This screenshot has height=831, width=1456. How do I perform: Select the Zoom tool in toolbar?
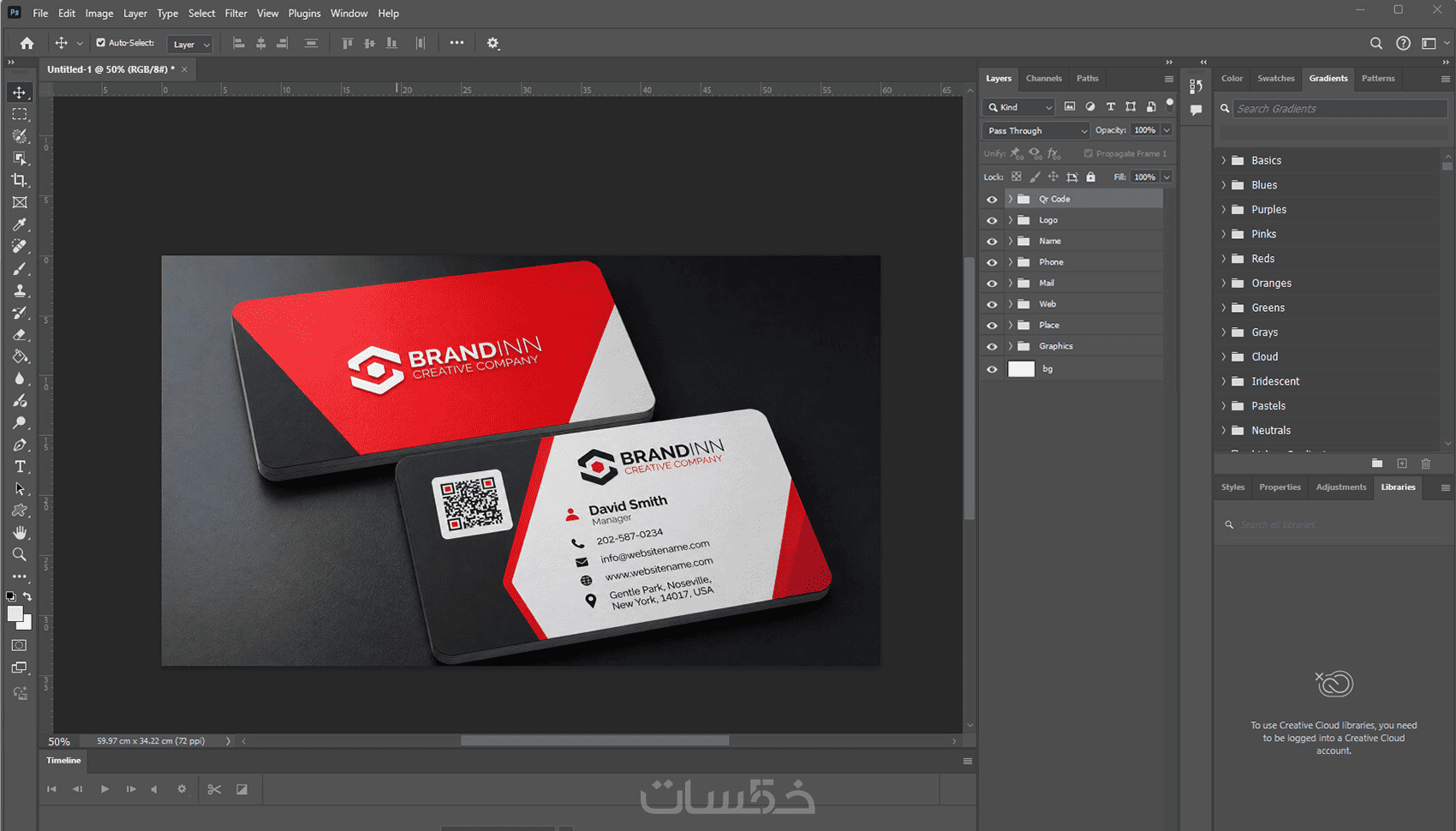pos(20,554)
